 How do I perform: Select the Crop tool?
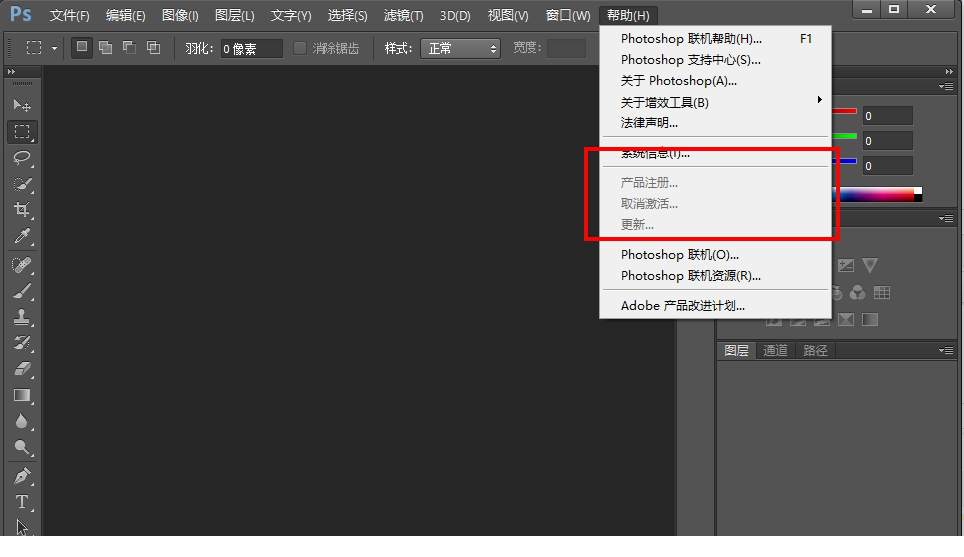22,210
